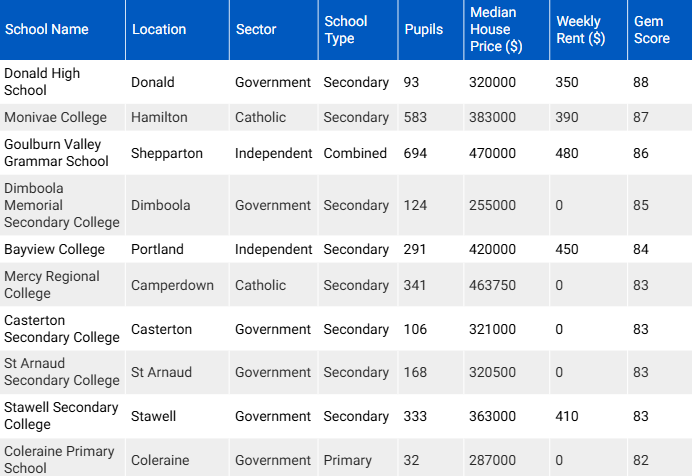
Task: Sort by School Name column header
Action: coord(46,29)
